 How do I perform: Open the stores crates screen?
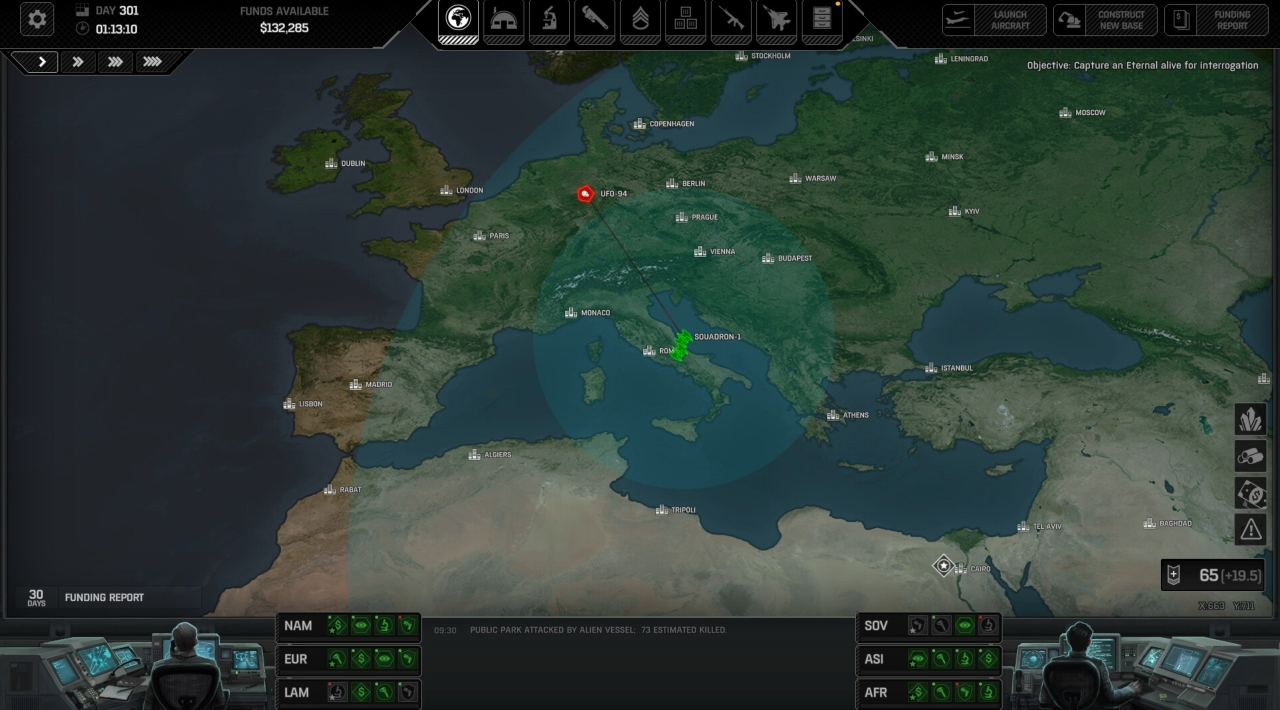(x=685, y=20)
